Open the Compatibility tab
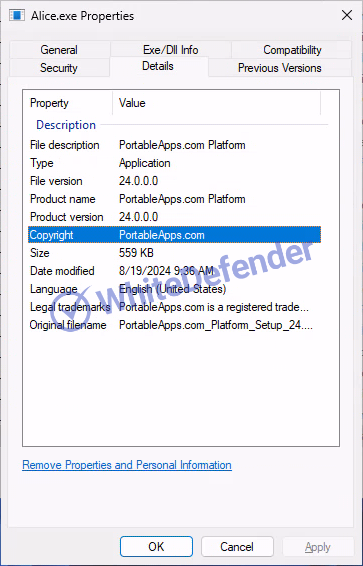Image resolution: width=363 pixels, height=566 pixels. pyautogui.click(x=292, y=50)
